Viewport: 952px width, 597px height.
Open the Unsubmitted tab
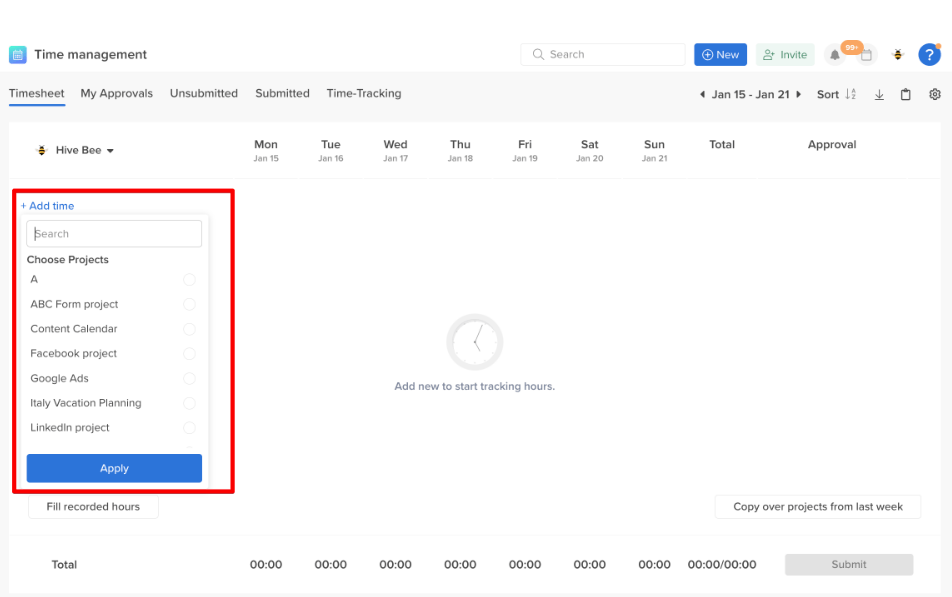point(204,94)
